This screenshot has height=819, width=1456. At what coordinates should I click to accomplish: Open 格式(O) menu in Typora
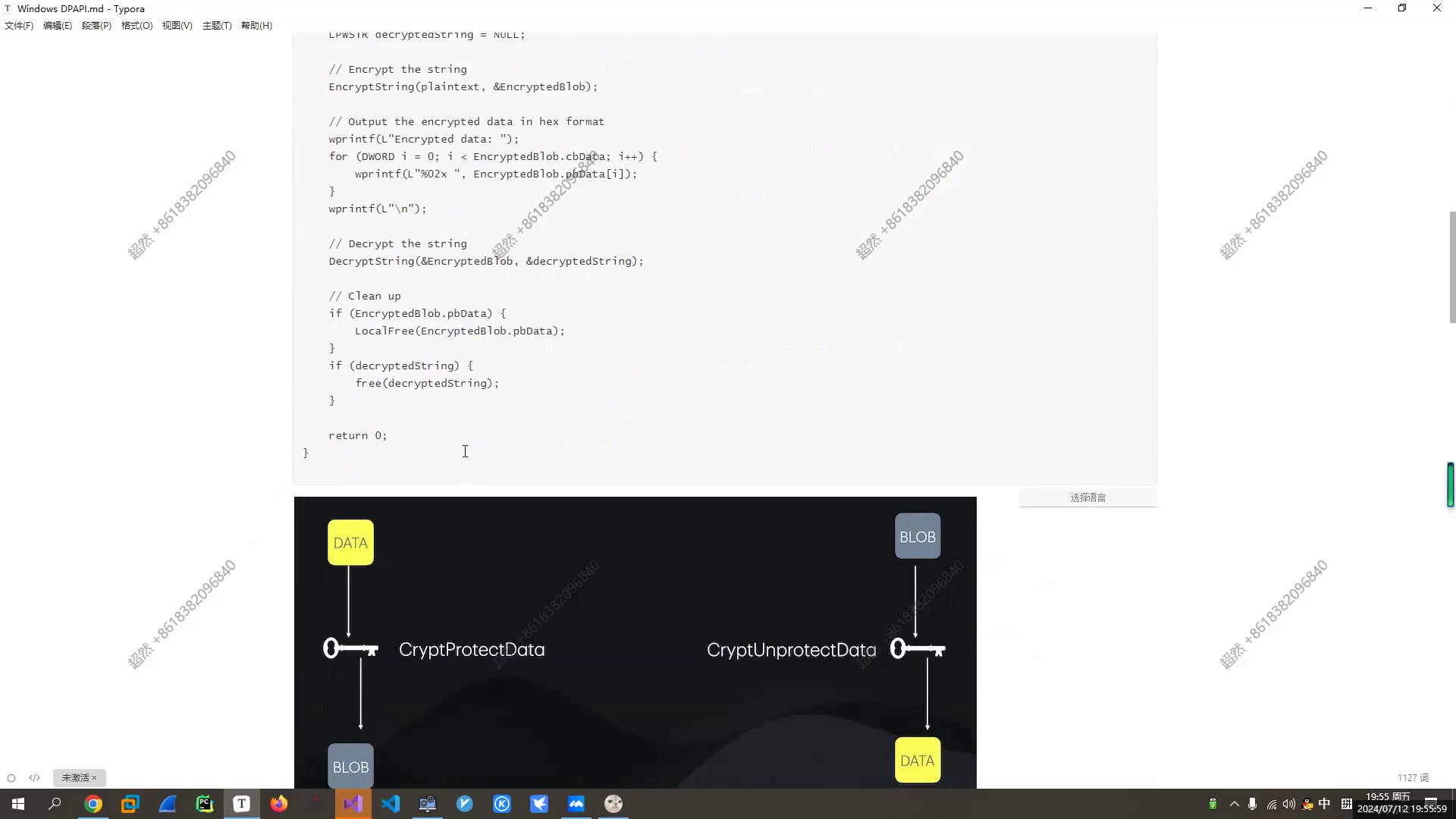click(136, 25)
